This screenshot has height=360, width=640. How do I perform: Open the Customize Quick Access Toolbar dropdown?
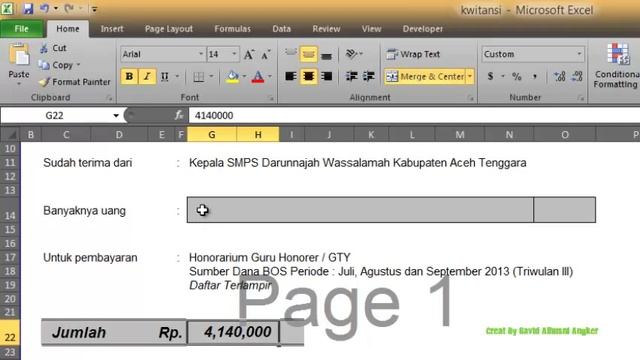[x=94, y=9]
